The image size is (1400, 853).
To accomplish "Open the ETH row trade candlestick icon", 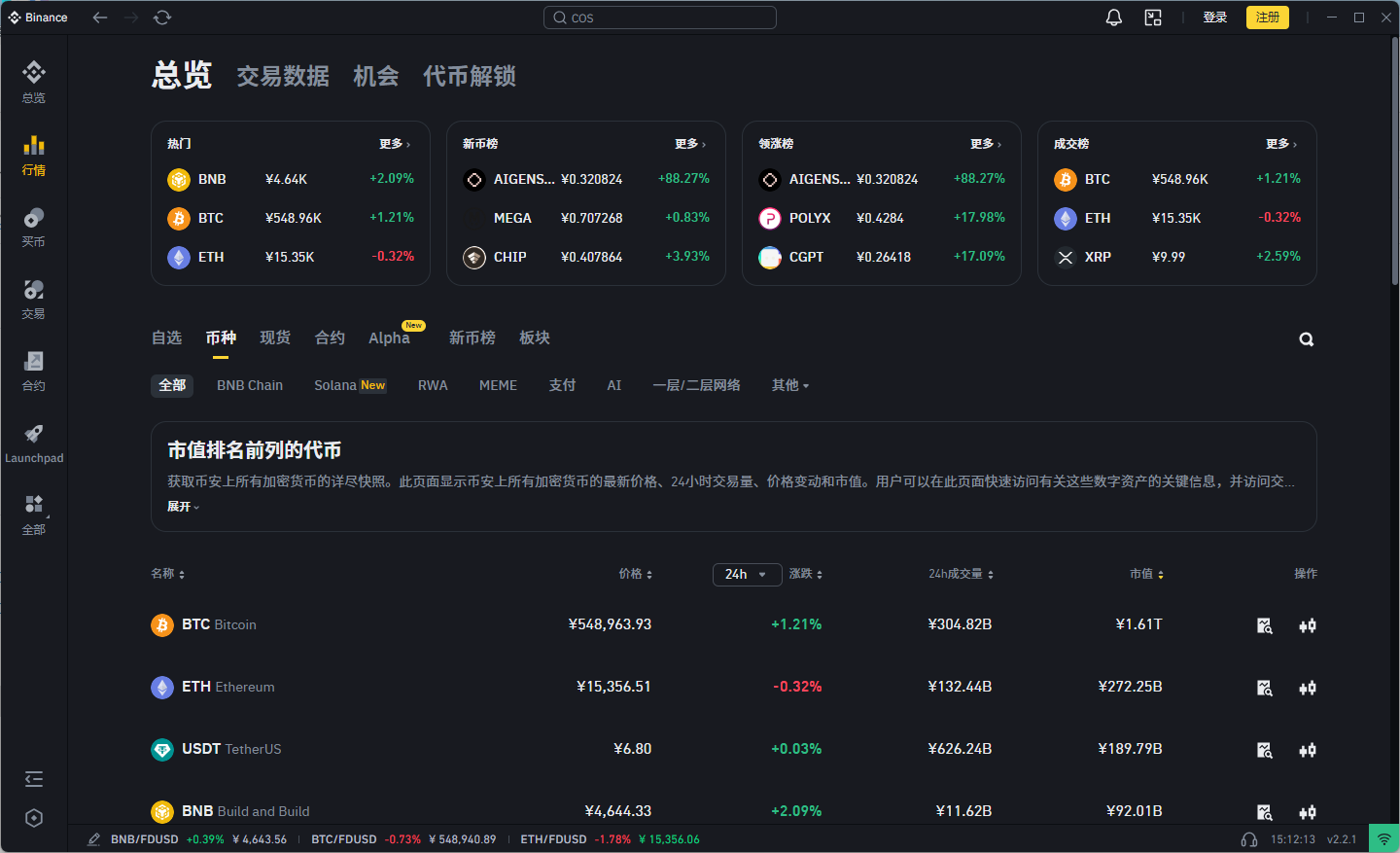I will (x=1308, y=688).
